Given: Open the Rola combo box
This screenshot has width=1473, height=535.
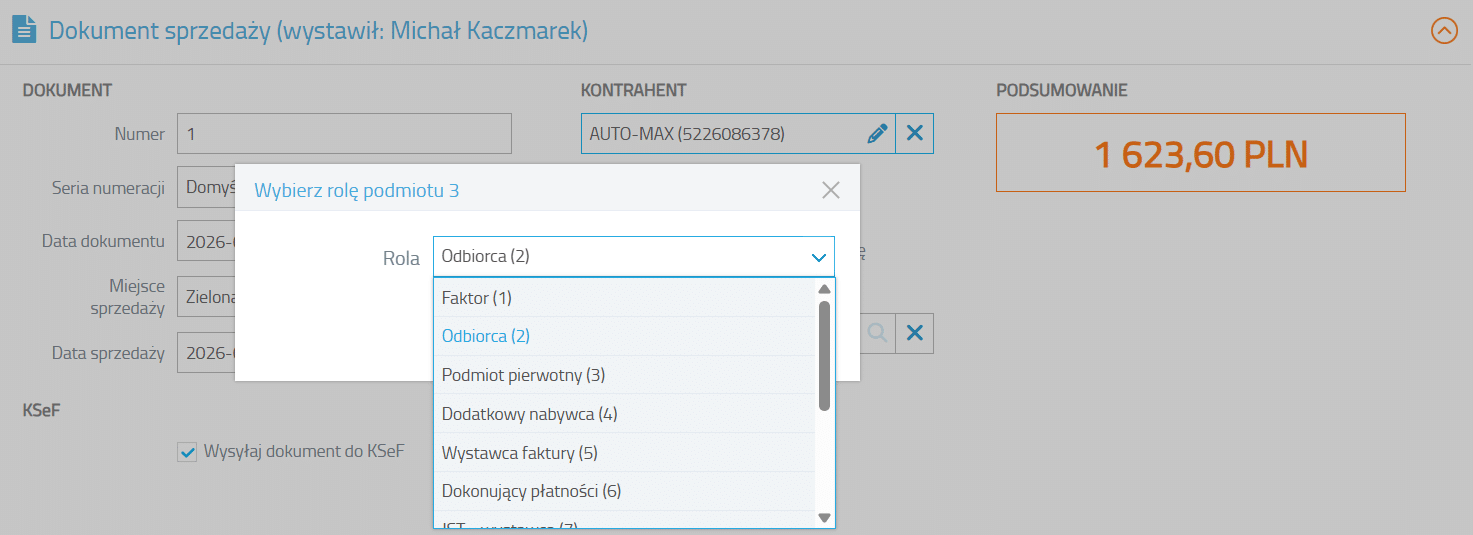Looking at the screenshot, I should (x=634, y=256).
